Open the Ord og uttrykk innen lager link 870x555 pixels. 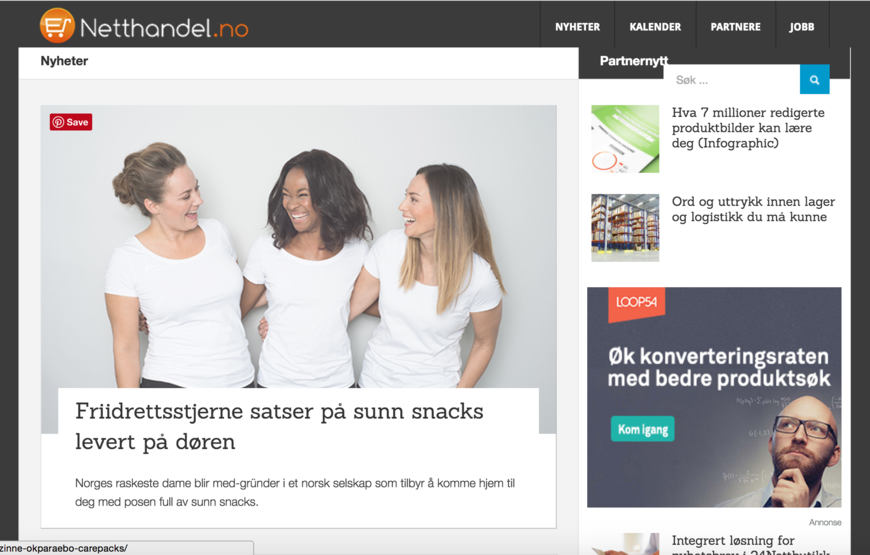753,209
